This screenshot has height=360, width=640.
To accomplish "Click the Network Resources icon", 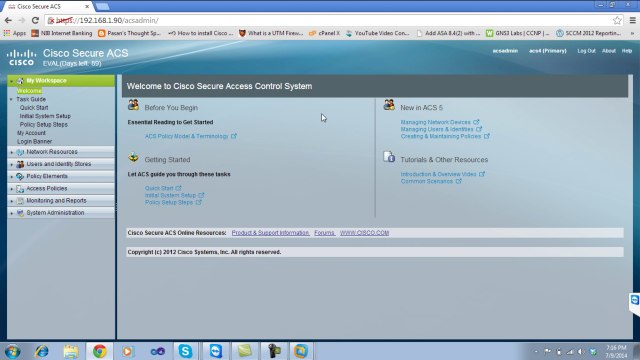I will pos(20,152).
